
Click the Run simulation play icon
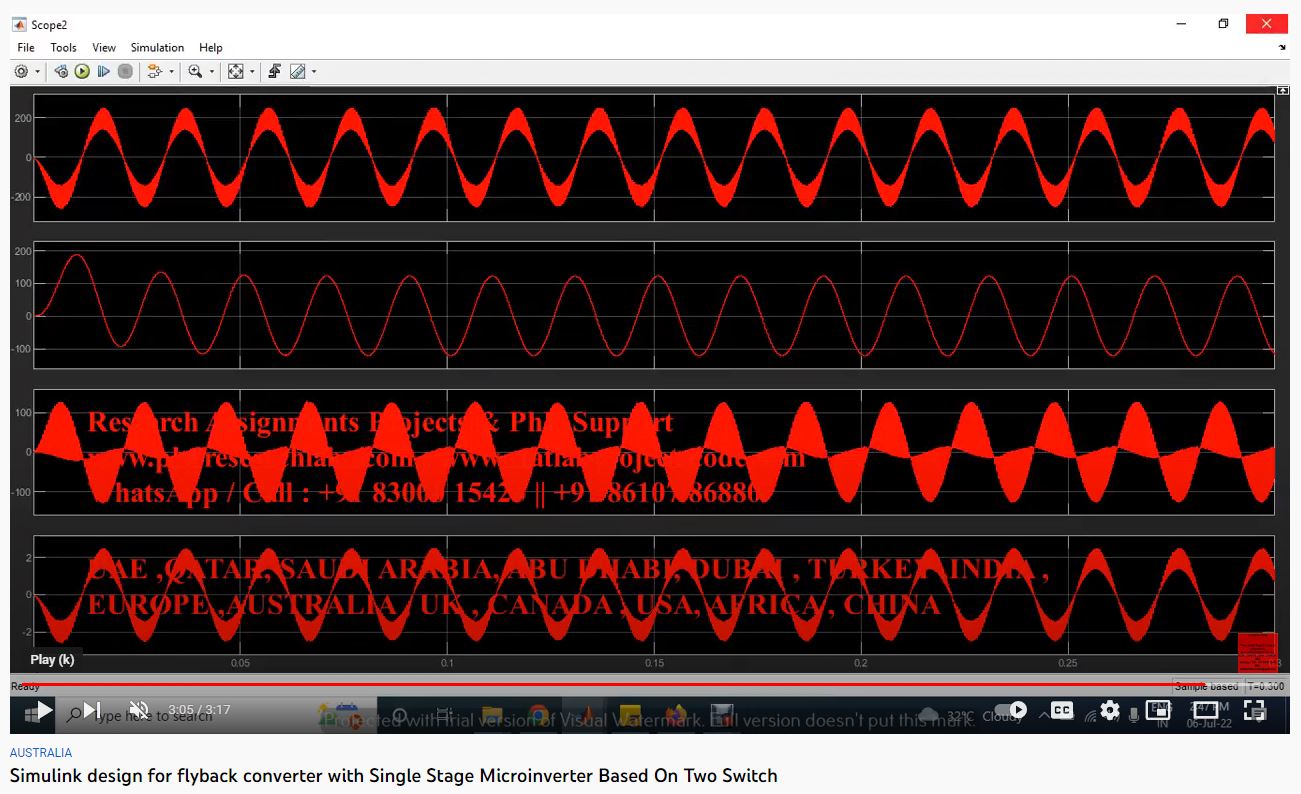pyautogui.click(x=82, y=72)
